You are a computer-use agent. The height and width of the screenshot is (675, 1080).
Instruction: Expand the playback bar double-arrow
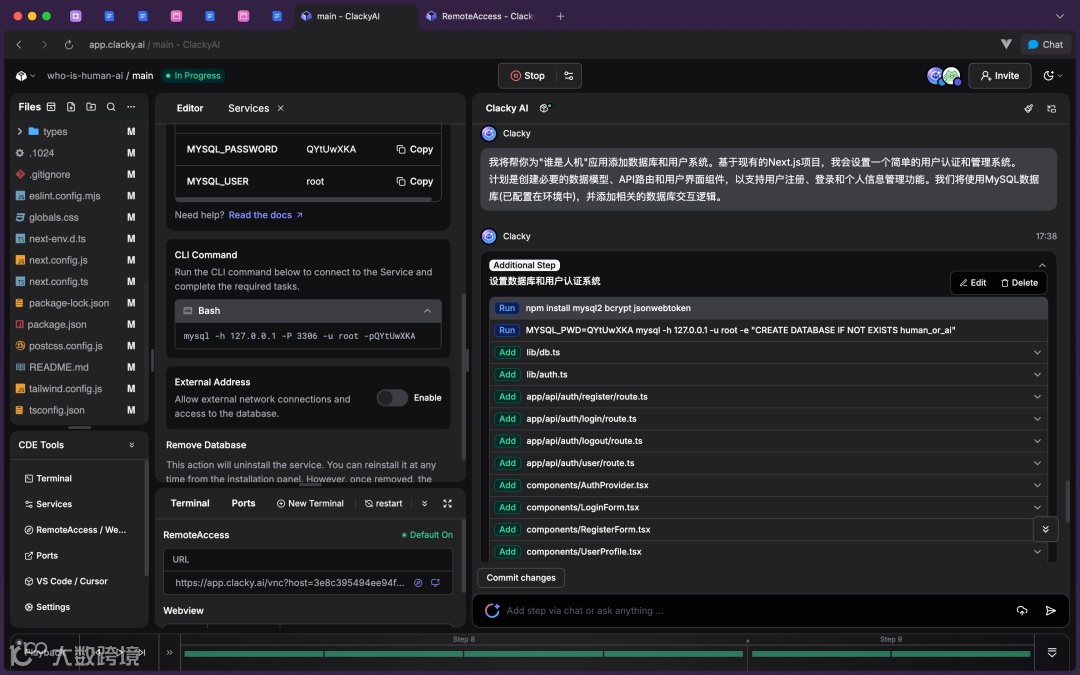point(169,652)
